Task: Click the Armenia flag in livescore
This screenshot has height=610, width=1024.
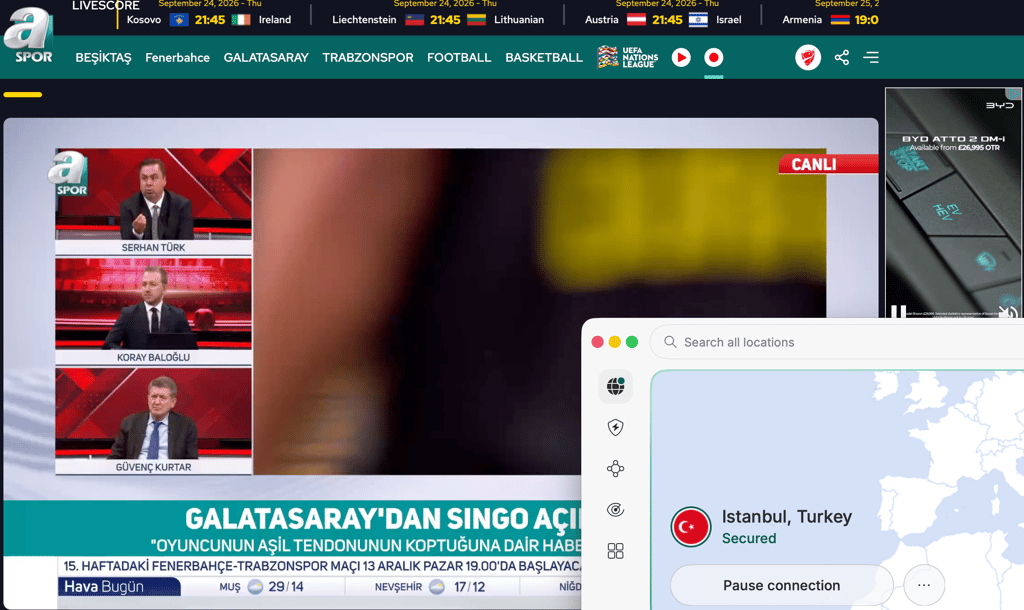Action: tap(840, 20)
